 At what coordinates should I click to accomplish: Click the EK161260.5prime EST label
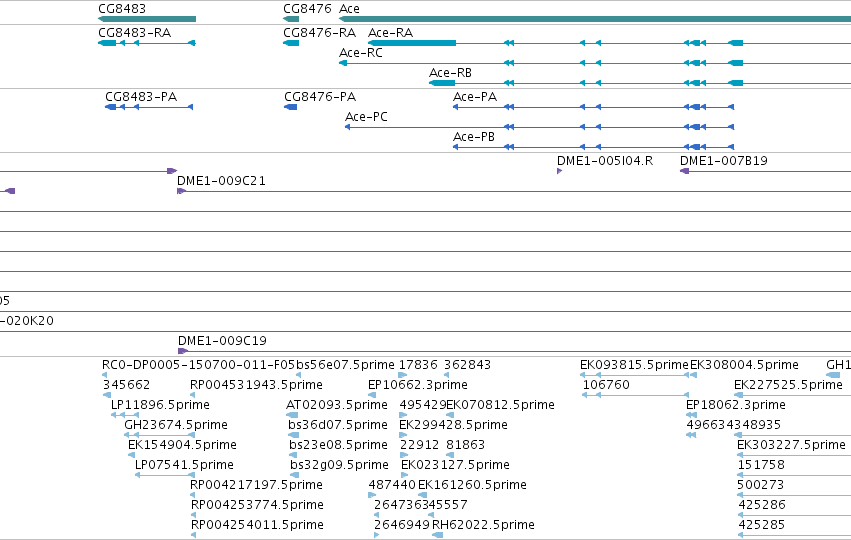coord(473,485)
